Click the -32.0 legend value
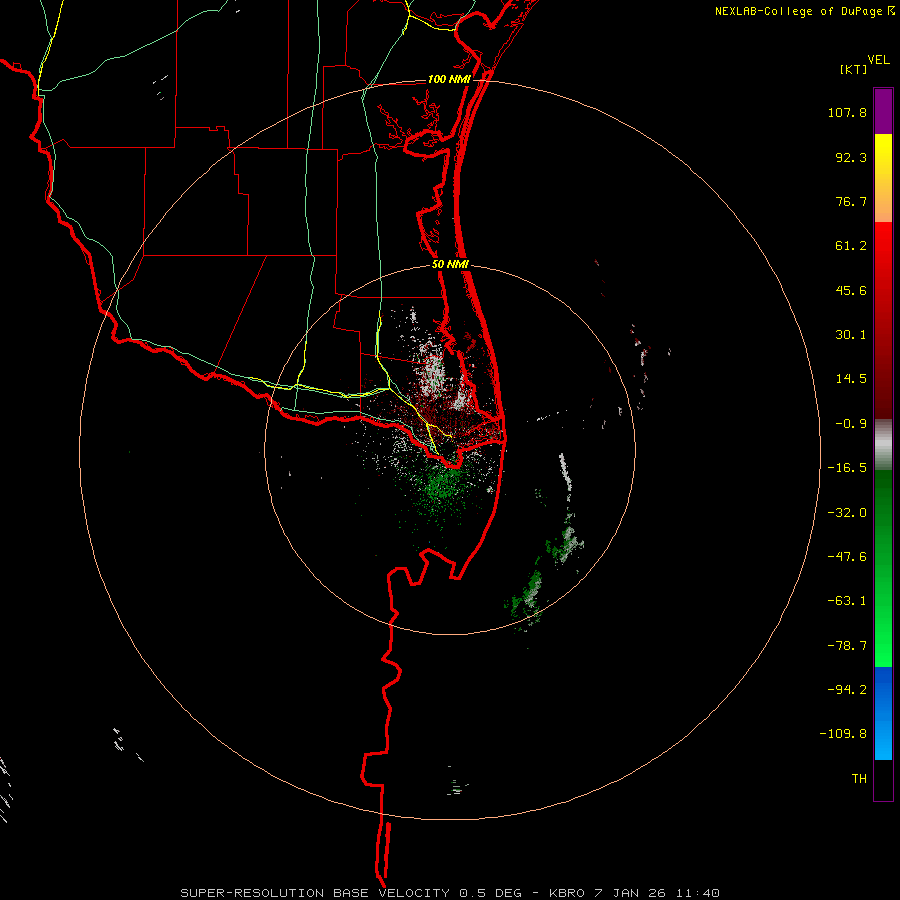This screenshot has width=900, height=900. pos(847,513)
